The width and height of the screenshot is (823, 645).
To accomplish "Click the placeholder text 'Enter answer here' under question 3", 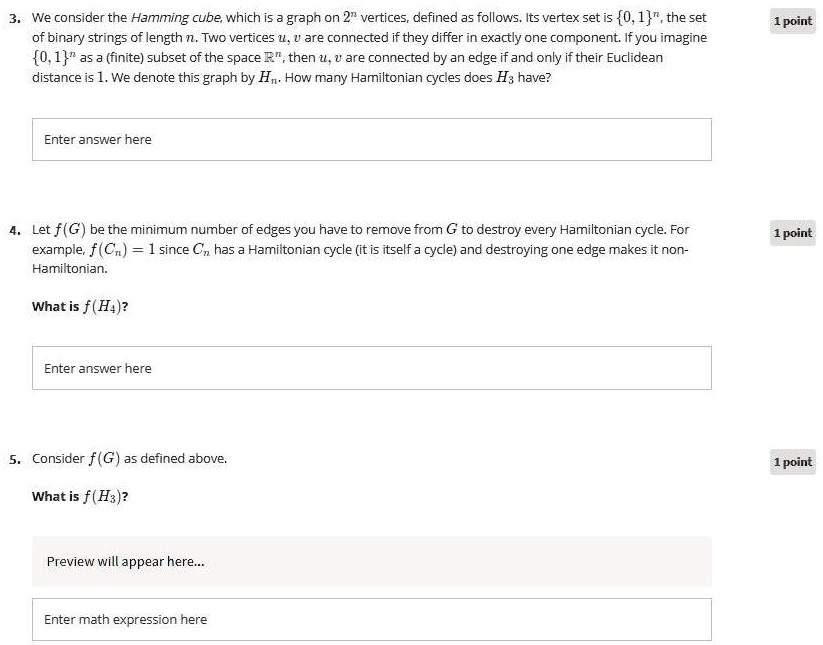I will point(98,139).
